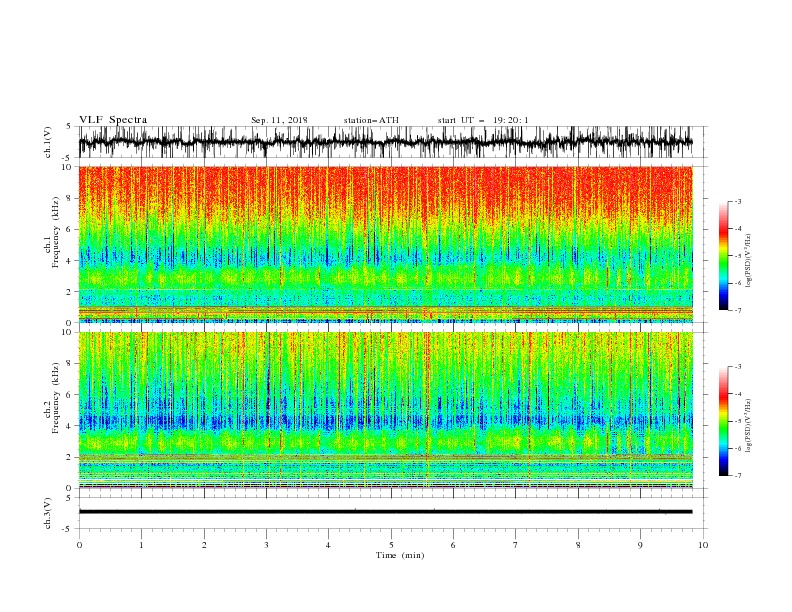Click the lower color bar log(PSD) label

[749, 426]
